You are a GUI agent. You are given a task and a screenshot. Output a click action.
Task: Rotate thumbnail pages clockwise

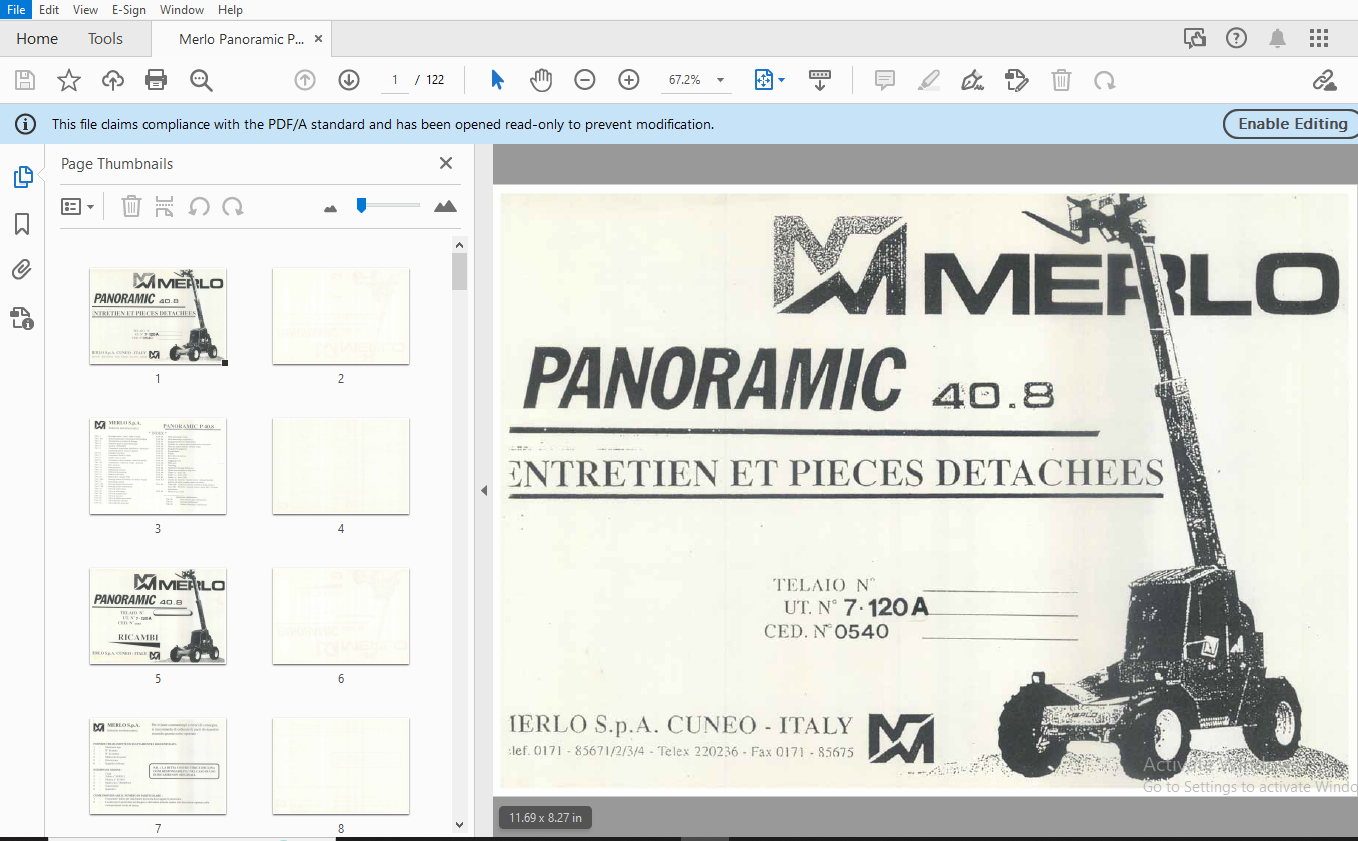(233, 207)
